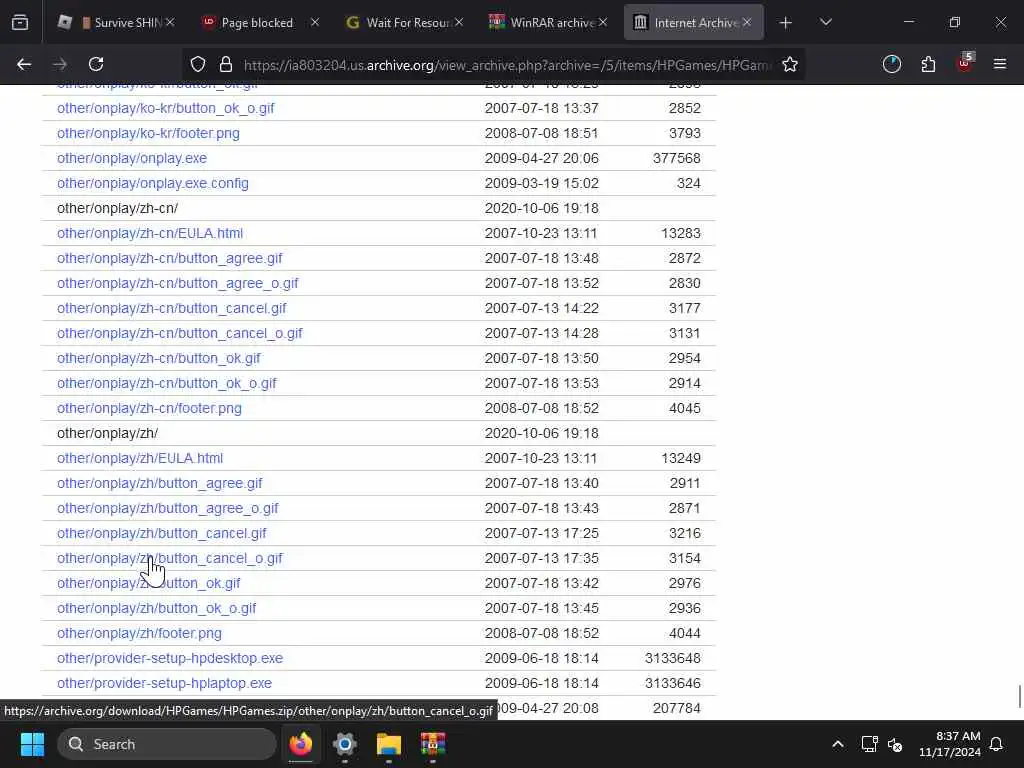Open zh-cn/button_agree_o.gif link
Viewport: 1024px width, 768px height.
[178, 283]
